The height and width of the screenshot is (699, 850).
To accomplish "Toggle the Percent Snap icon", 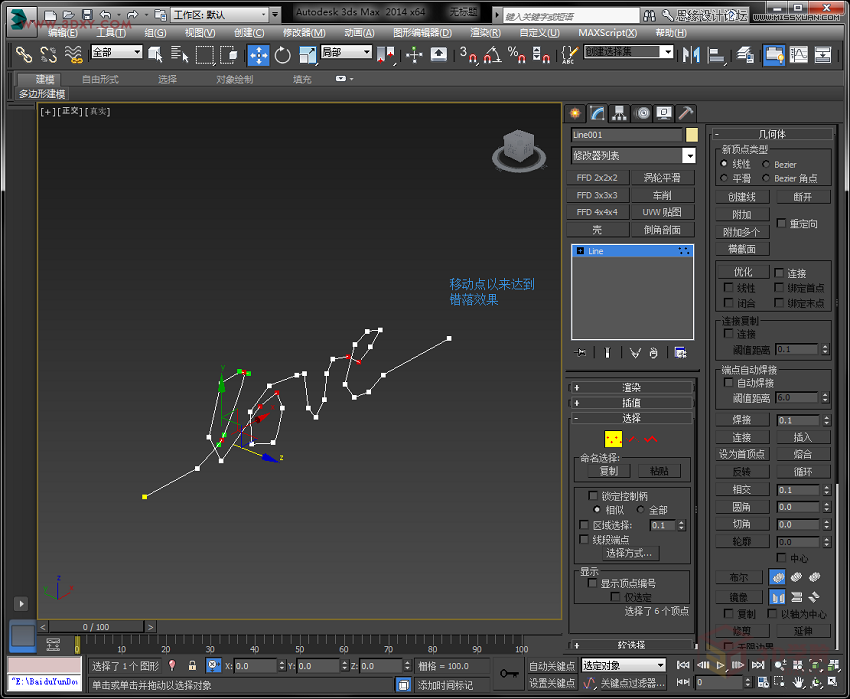I will pyautogui.click(x=517, y=55).
